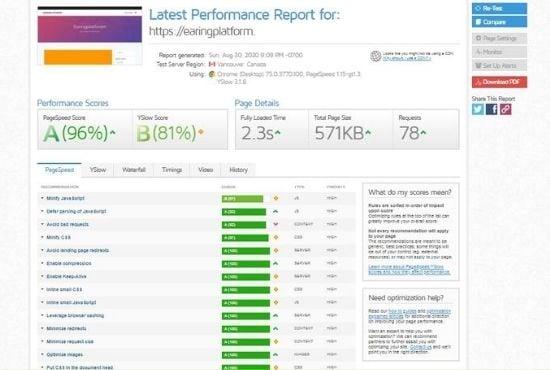550x370 pixels.
Task: Click the Inline small JavaScript diamond icon
Action: (x=276, y=302)
